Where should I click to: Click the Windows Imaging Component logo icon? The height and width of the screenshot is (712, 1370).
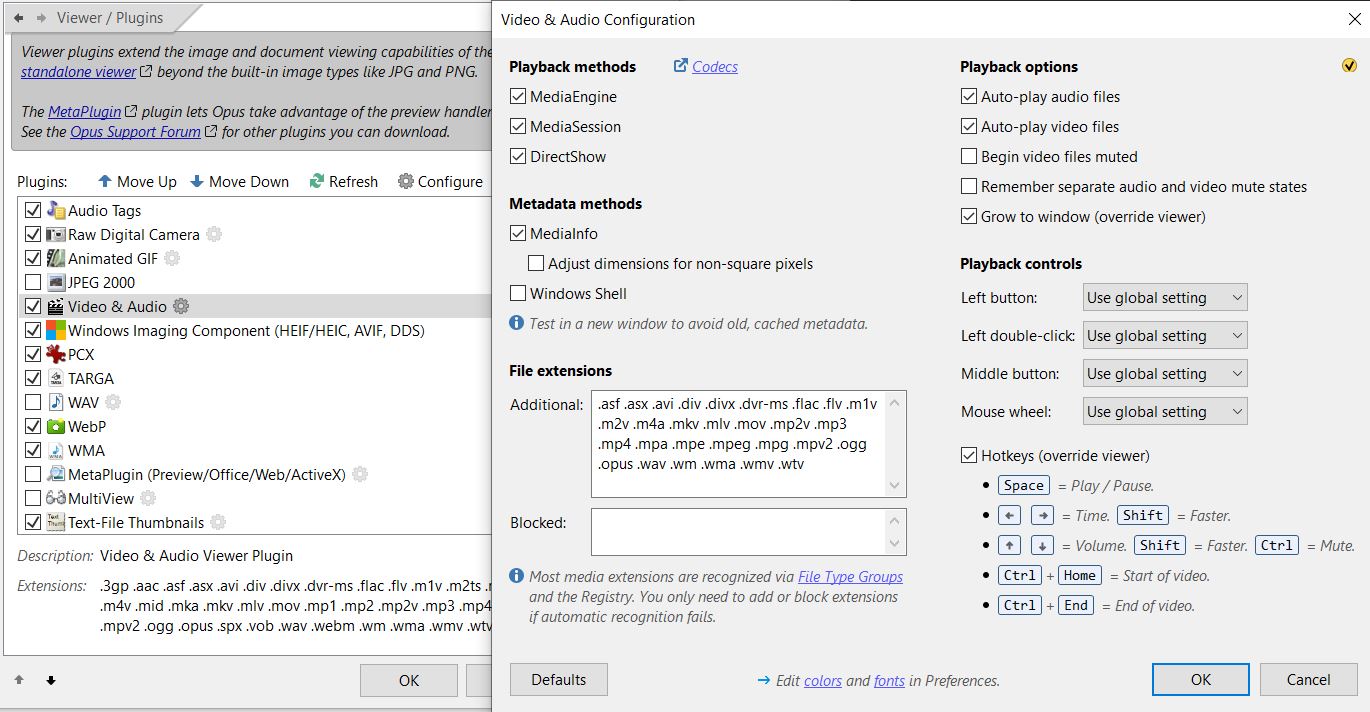56,330
